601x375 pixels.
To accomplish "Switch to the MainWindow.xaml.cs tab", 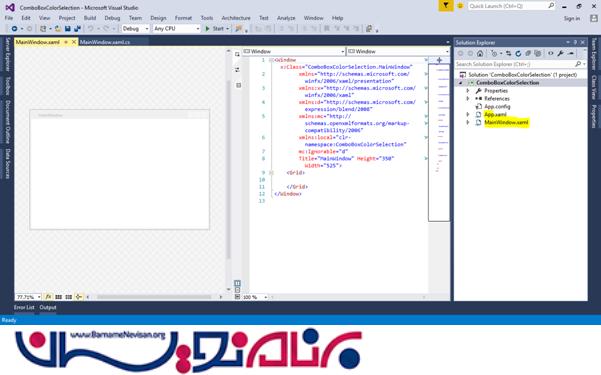I will tap(105, 42).
